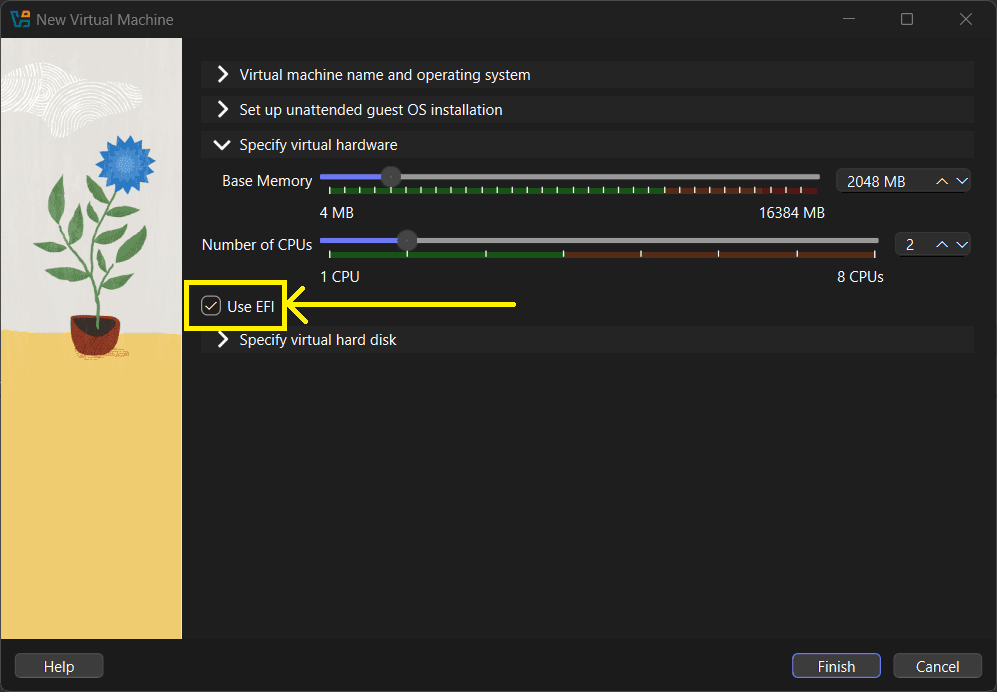The image size is (997, 692).
Task: Increase Base Memory using the up arrow
Action: (x=942, y=181)
